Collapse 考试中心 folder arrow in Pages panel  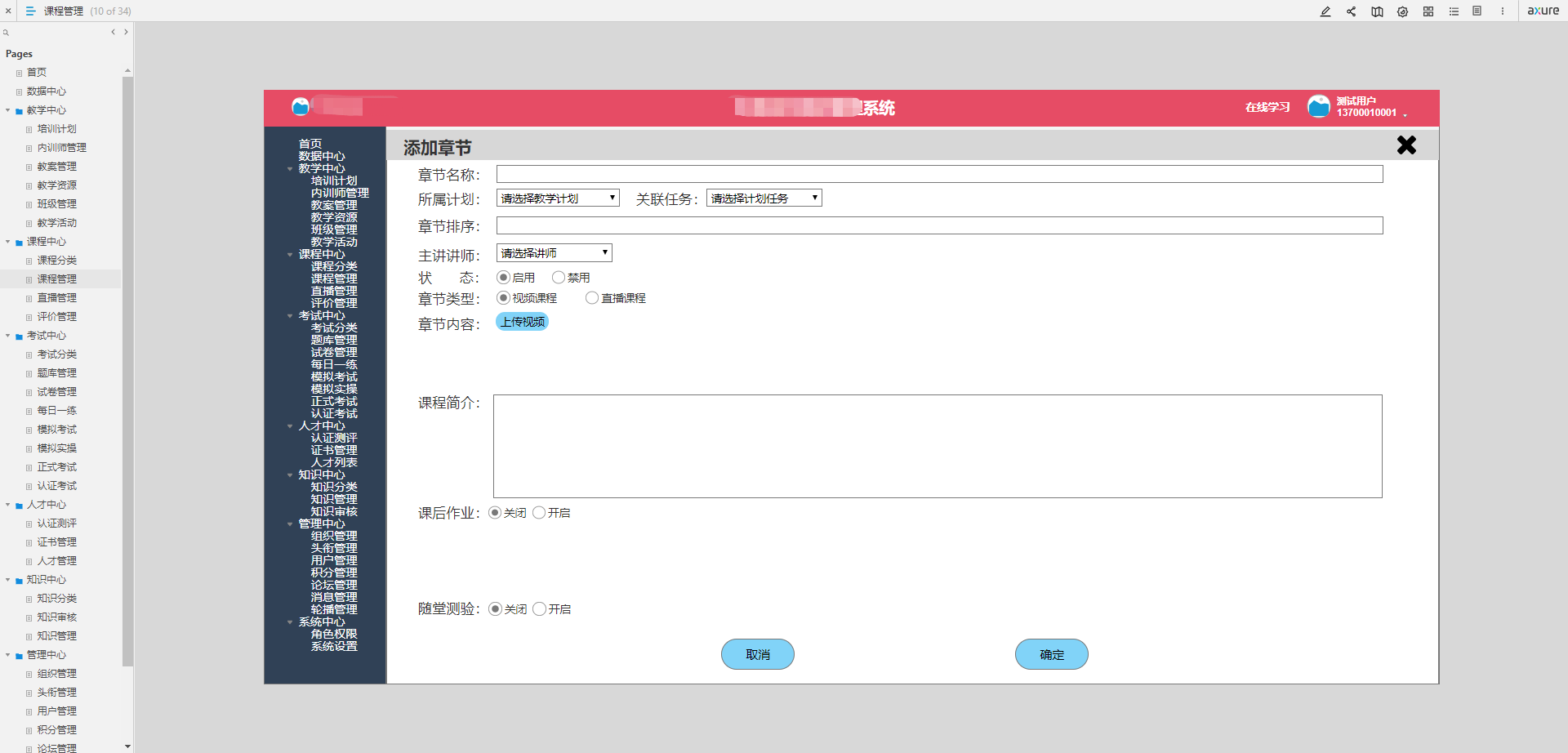pyautogui.click(x=8, y=336)
